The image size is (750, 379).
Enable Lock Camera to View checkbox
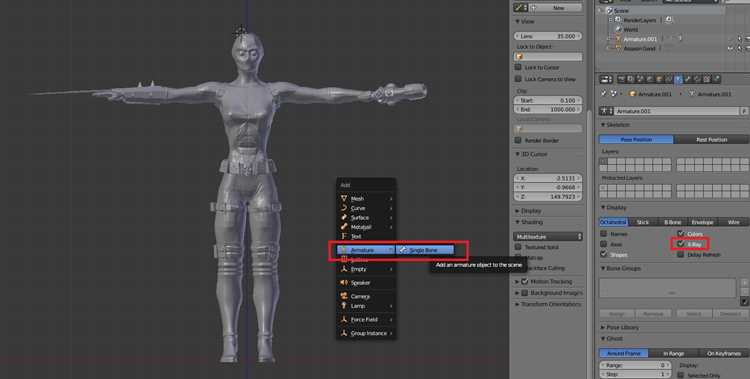pos(518,79)
